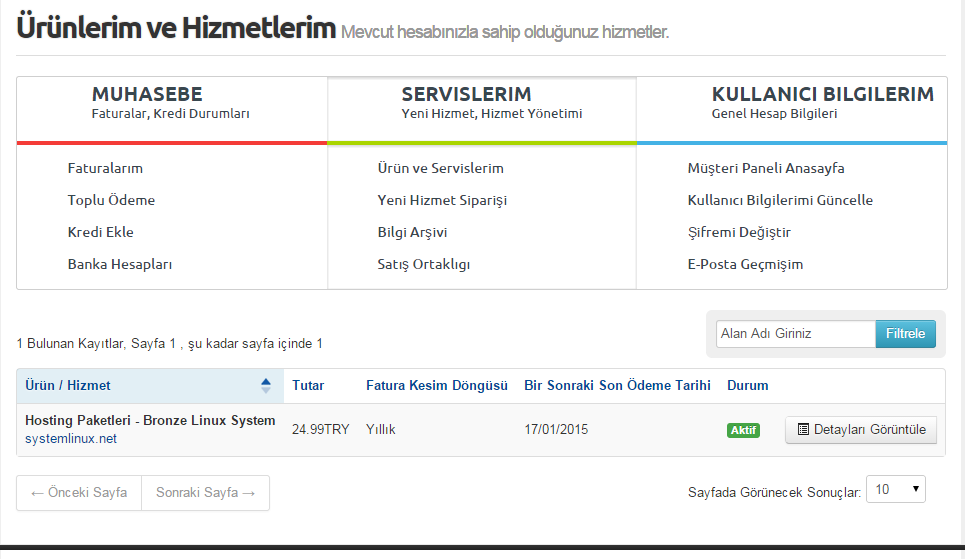
Task: Switch to the SERVISLERIM tab
Action: point(482,103)
